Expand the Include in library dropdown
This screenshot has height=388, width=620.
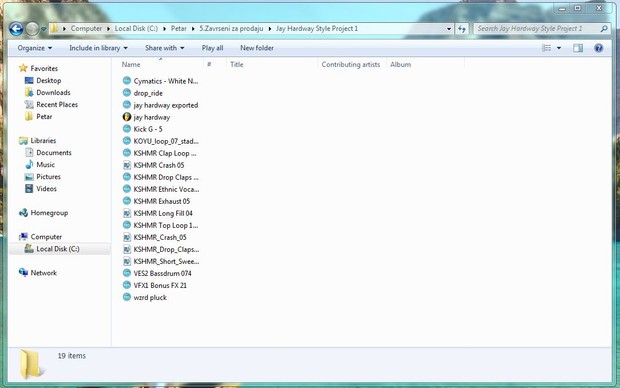coord(98,48)
